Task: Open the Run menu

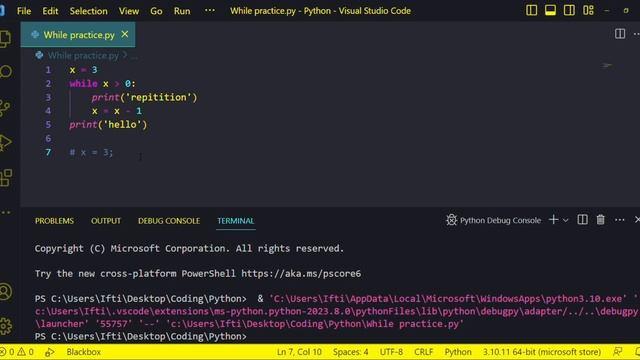Action: (182, 11)
